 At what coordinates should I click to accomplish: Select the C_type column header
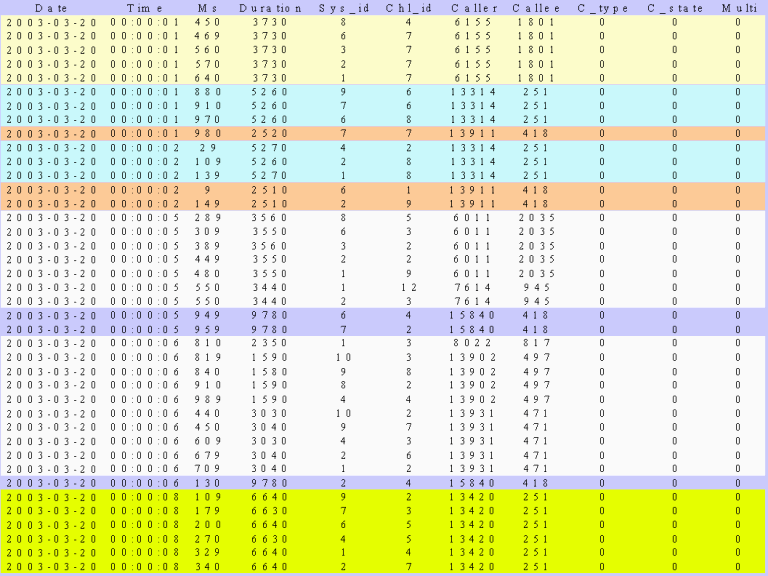(x=602, y=7)
